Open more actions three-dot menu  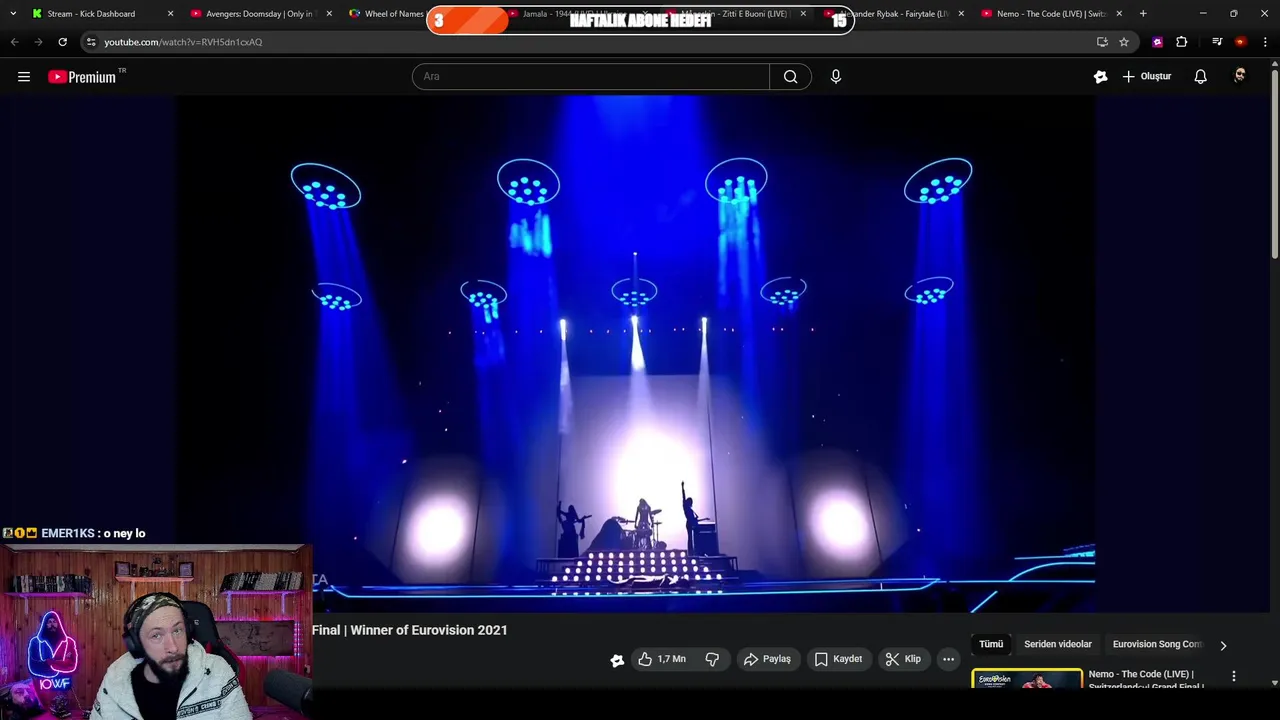pos(948,659)
